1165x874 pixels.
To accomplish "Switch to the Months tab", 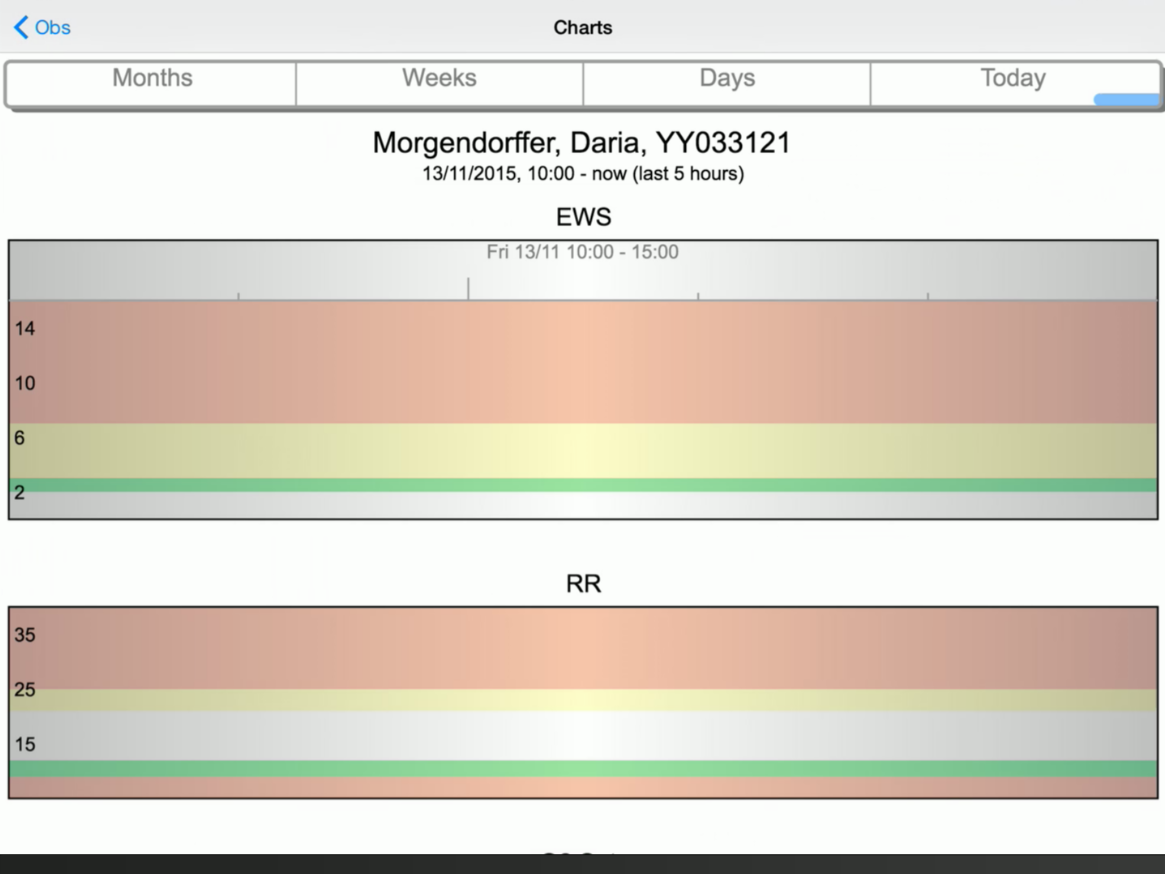I will (x=152, y=79).
